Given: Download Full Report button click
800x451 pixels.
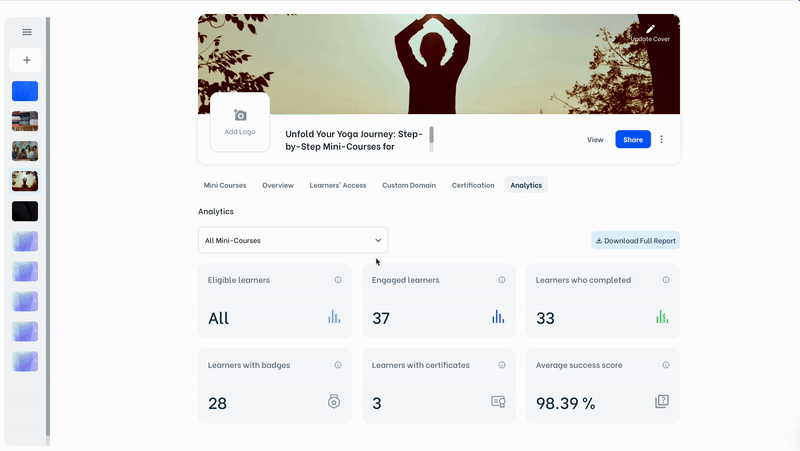Looking at the screenshot, I should coord(636,241).
